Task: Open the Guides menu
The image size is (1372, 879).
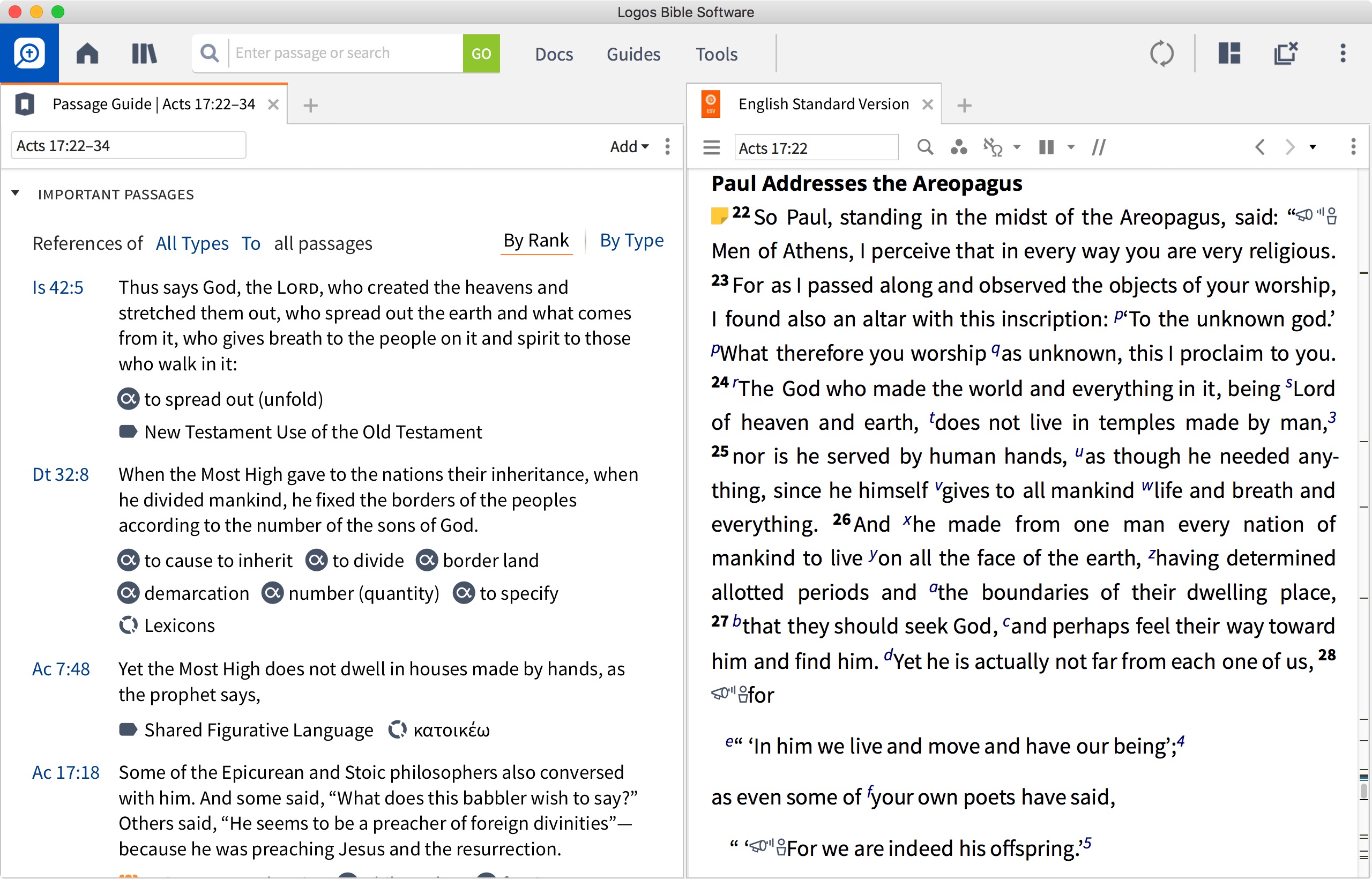Action: pyautogui.click(x=633, y=54)
